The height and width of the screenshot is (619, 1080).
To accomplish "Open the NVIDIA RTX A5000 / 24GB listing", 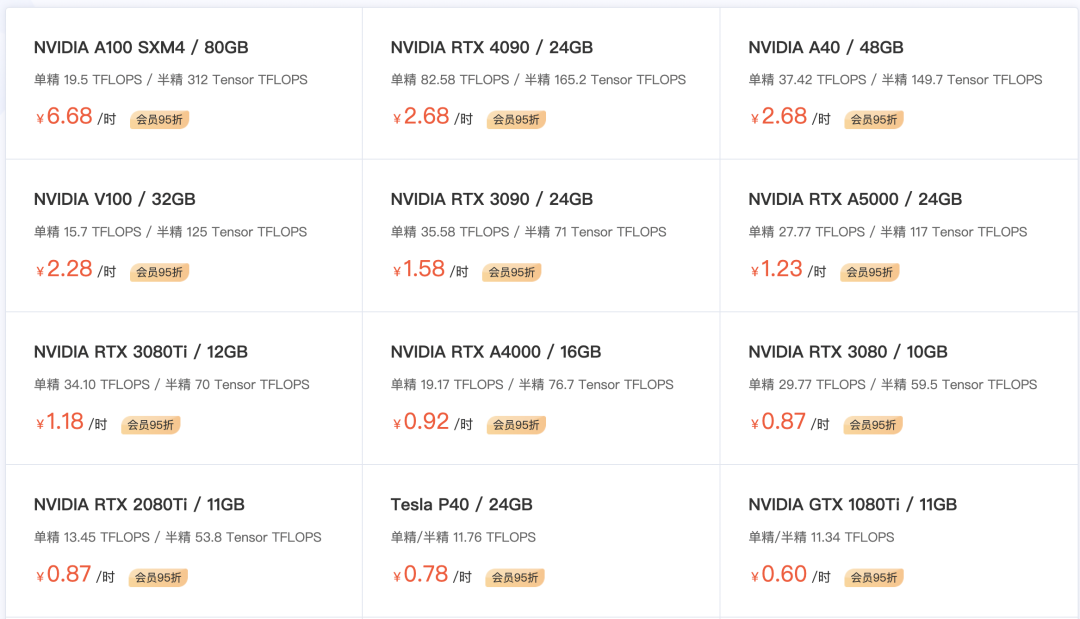I will coord(855,199).
